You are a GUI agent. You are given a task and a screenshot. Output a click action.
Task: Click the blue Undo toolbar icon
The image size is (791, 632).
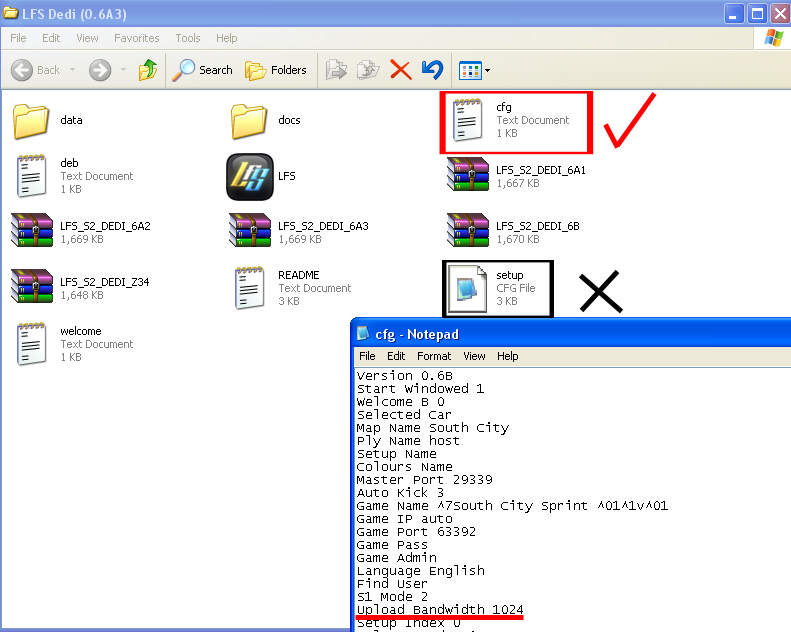click(432, 70)
